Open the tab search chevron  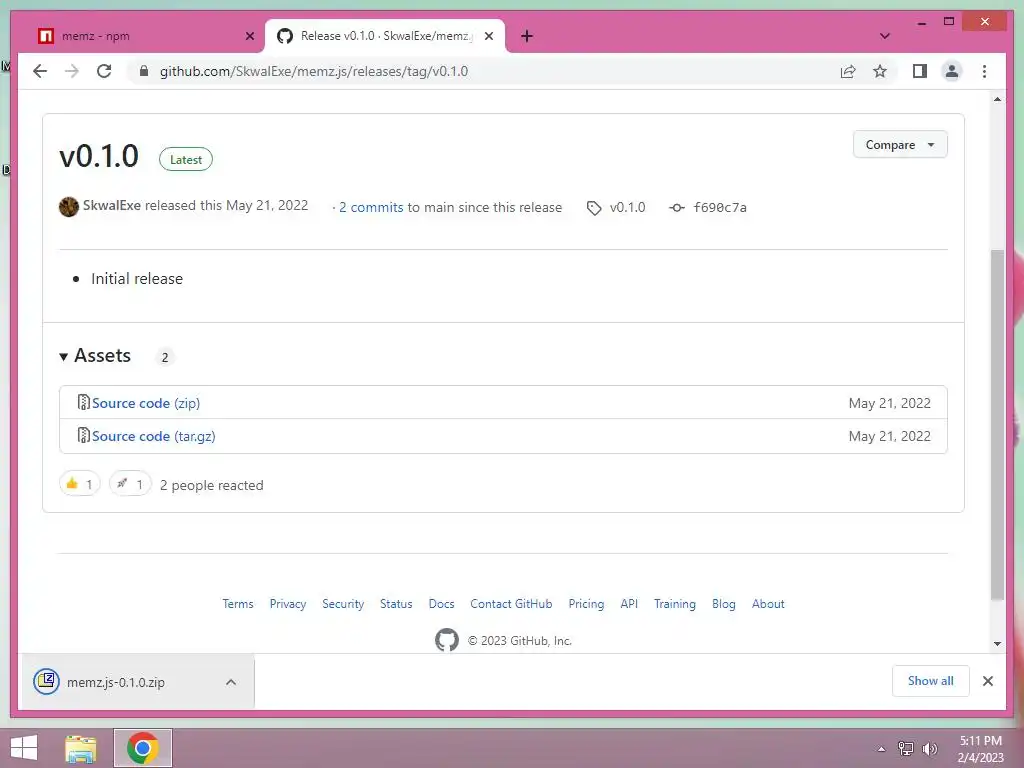pos(884,36)
